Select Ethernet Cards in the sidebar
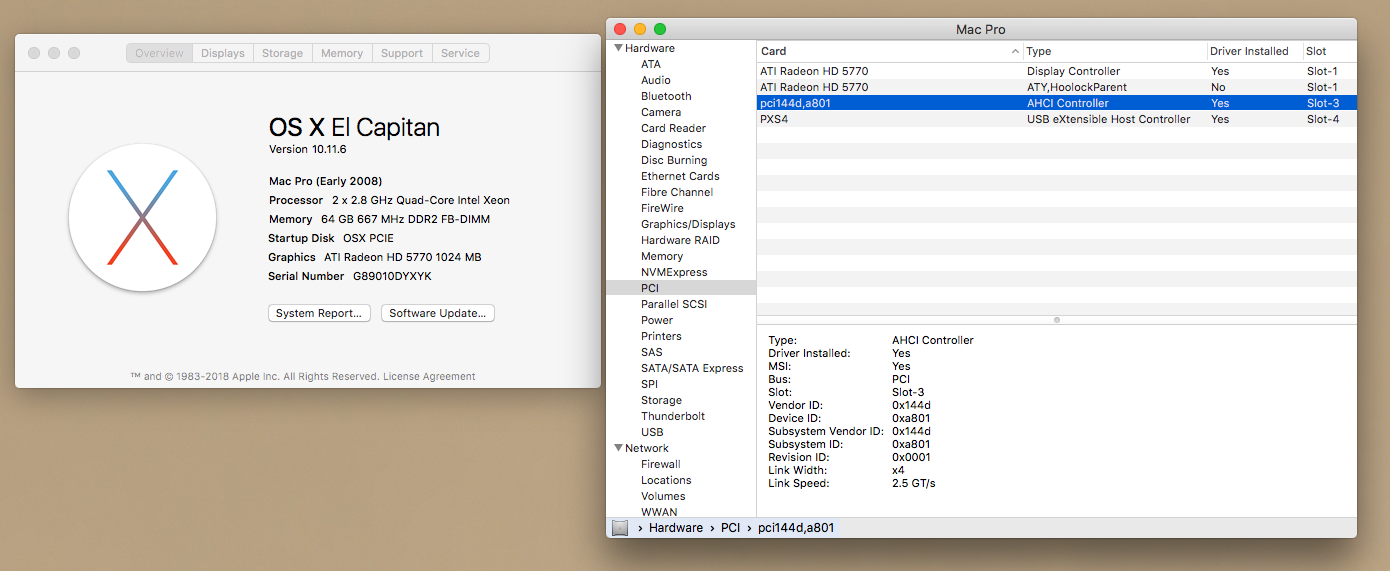1390x571 pixels. pos(680,176)
